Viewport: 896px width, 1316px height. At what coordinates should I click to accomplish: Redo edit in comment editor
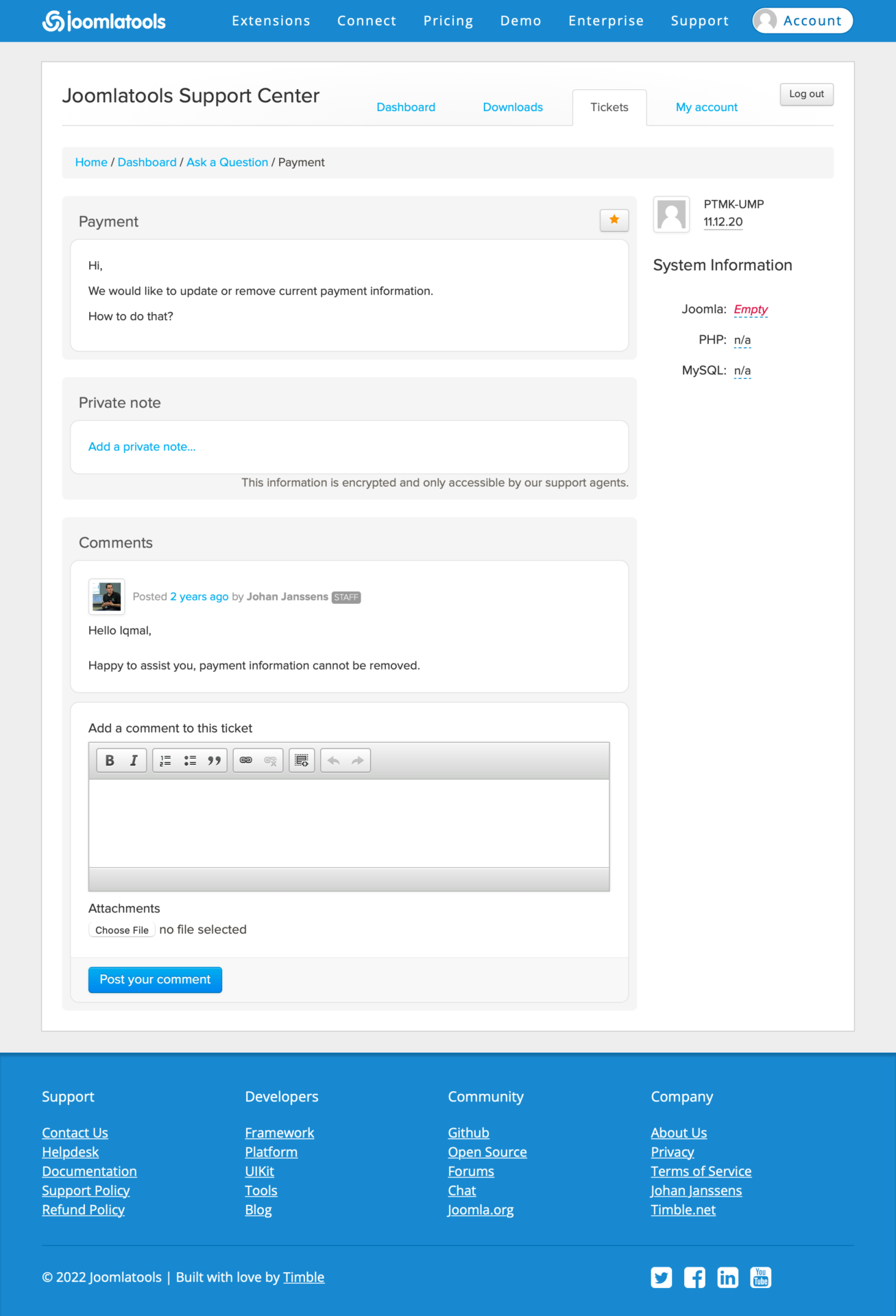(358, 760)
